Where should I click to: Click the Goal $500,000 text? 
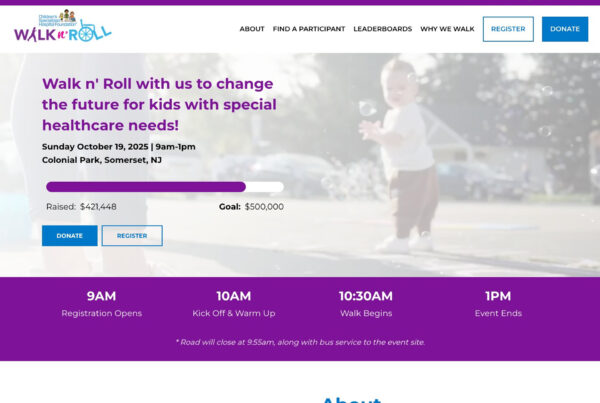tap(251, 207)
